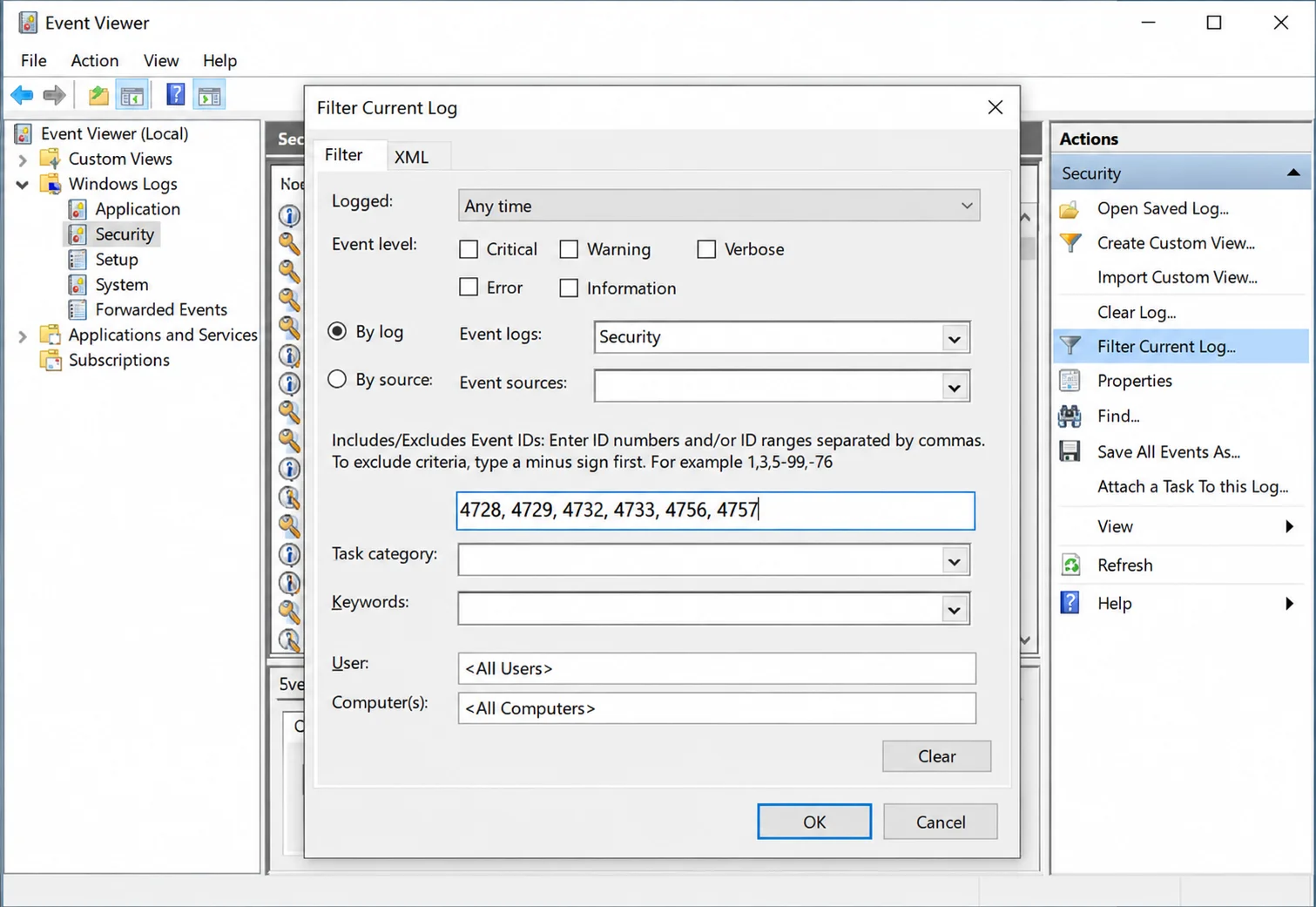Click the Subscriptions icon in tree
The image size is (1316, 907).
point(51,360)
